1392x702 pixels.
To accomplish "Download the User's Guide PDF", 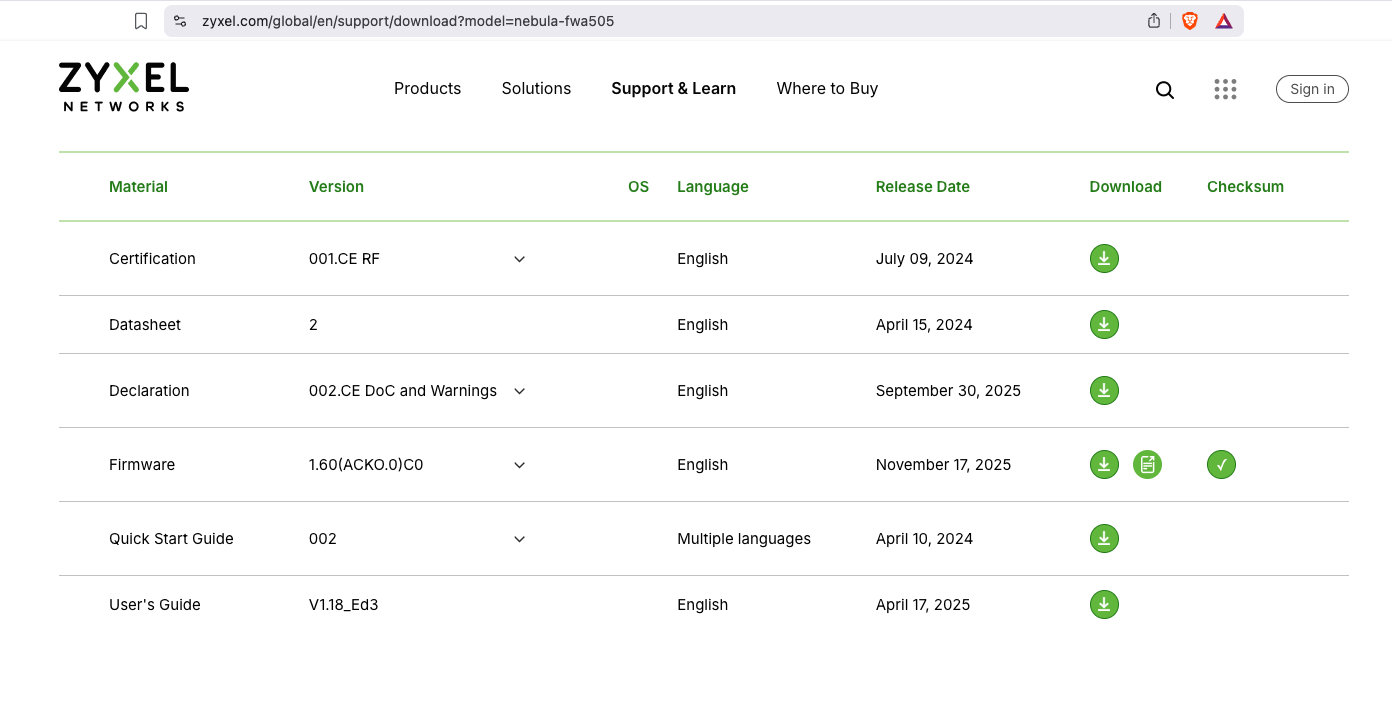I will point(1104,605).
